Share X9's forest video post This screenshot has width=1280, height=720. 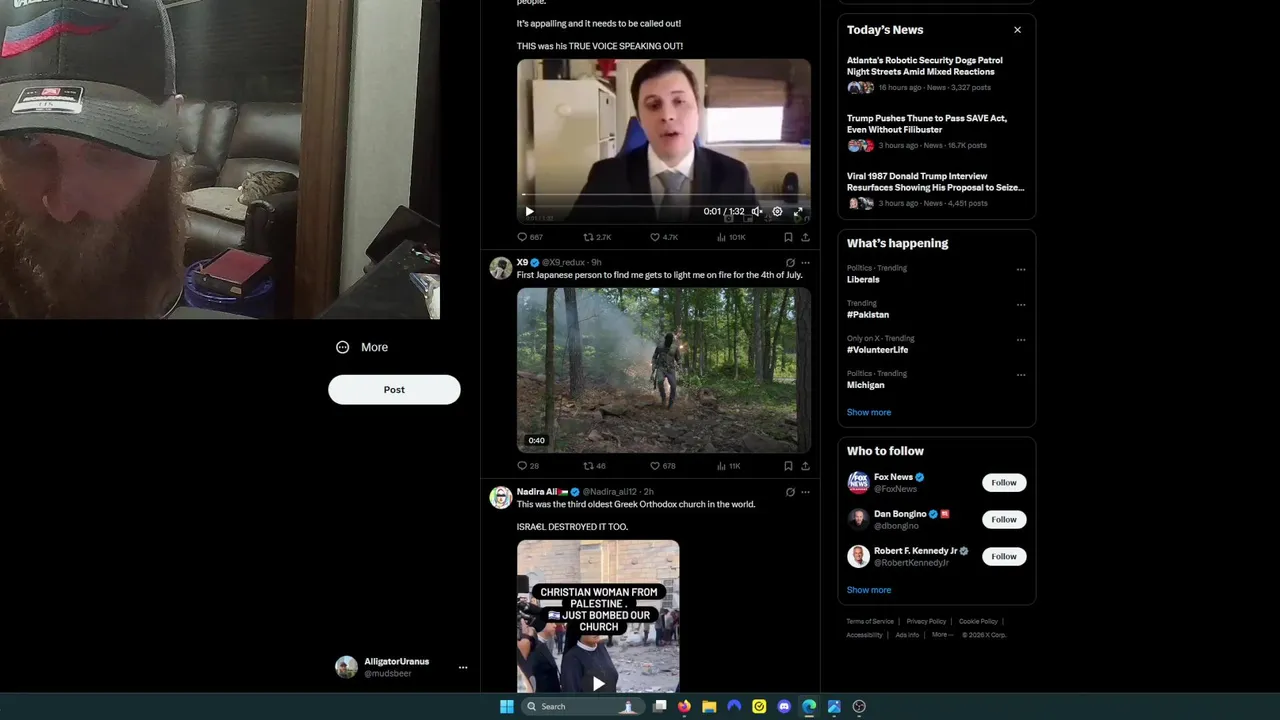805,466
